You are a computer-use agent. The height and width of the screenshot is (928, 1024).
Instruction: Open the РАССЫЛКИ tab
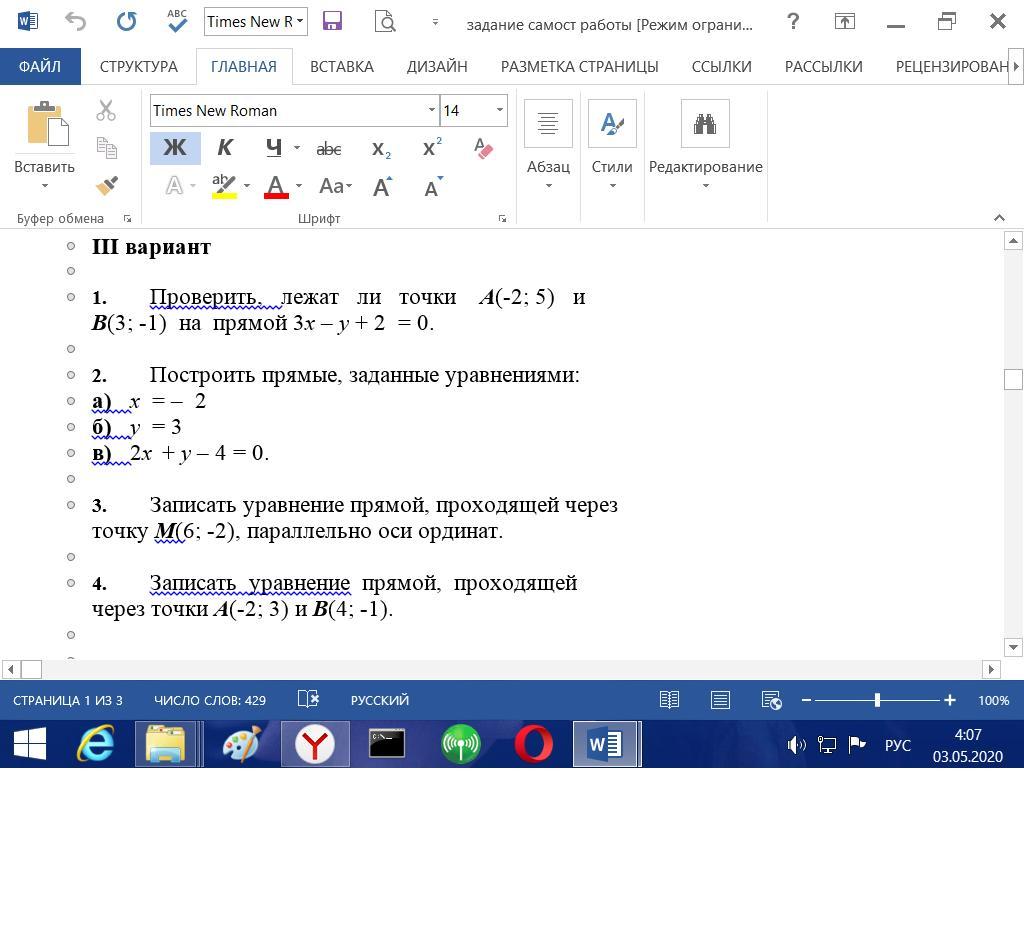click(x=823, y=67)
